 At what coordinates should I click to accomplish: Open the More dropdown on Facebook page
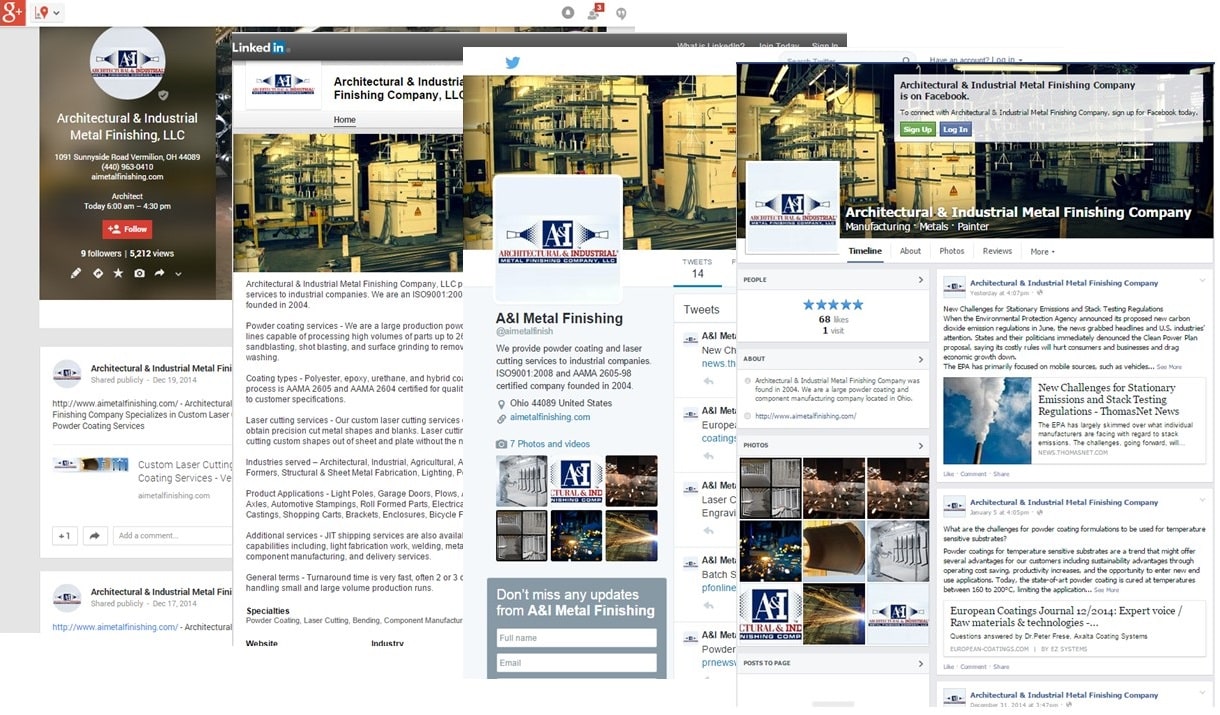click(x=1042, y=252)
